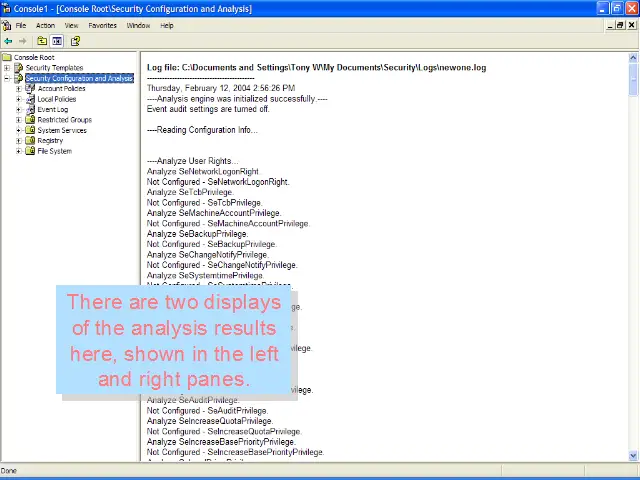Screen dimensions: 640x480
Task: Click the Registry folder icon in tree
Action: pos(30,141)
